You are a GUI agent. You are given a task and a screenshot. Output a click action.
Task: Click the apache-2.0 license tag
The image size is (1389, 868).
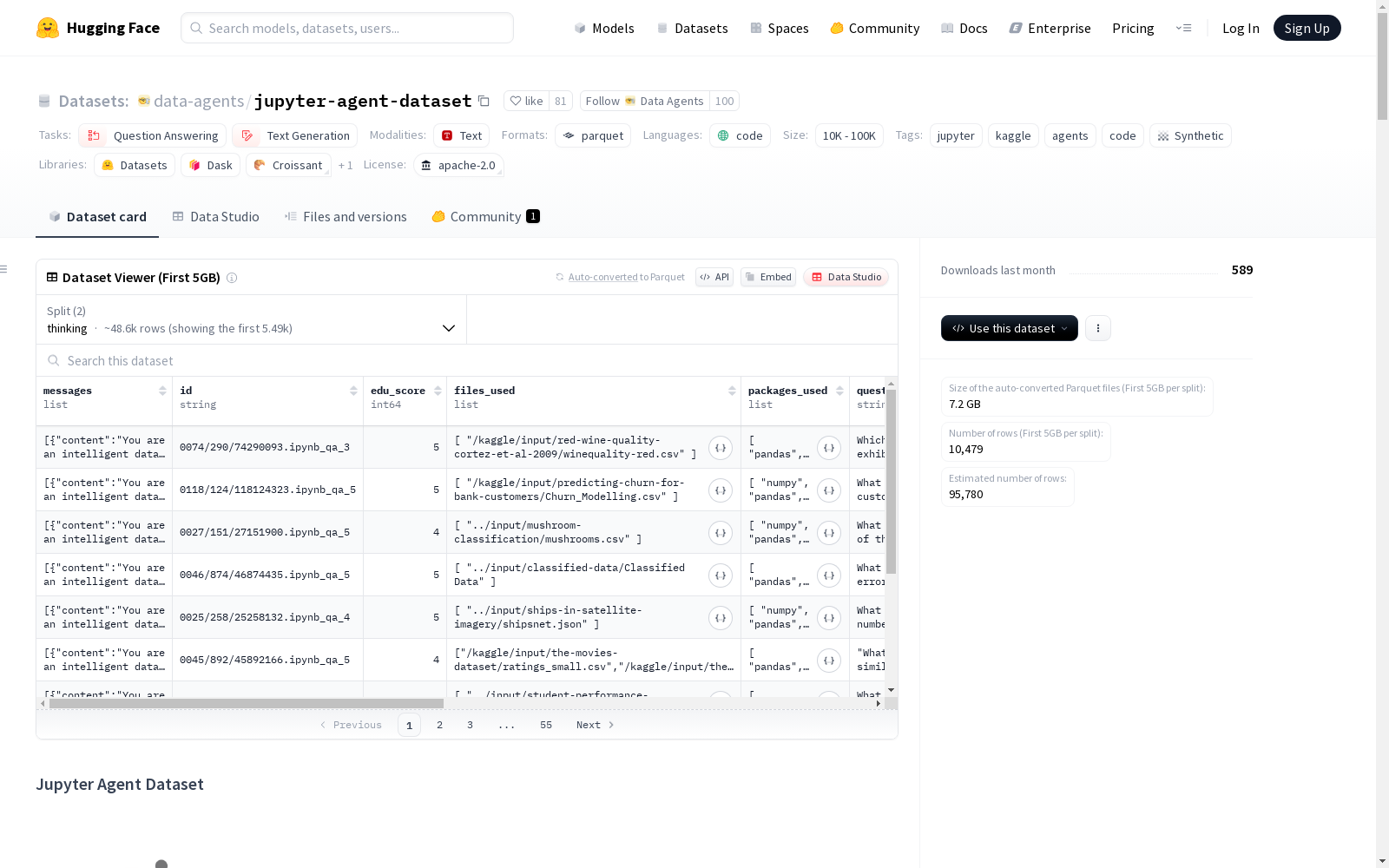coord(458,166)
